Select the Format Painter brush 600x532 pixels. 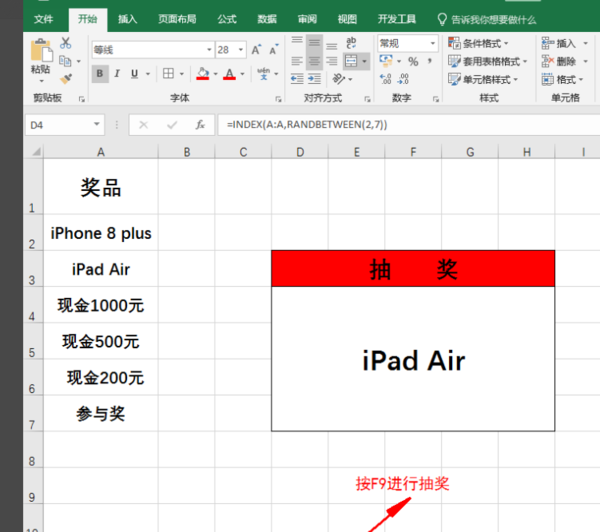pos(66,79)
